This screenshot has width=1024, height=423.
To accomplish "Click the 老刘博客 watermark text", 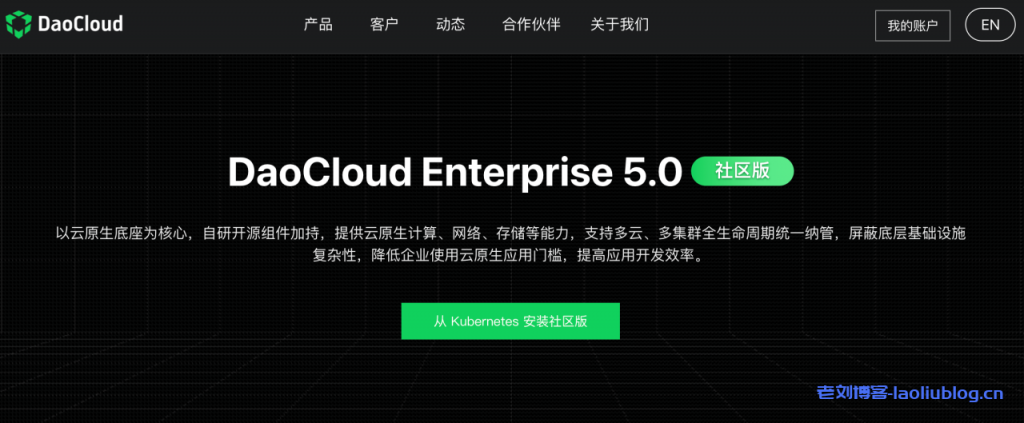I will 852,394.
